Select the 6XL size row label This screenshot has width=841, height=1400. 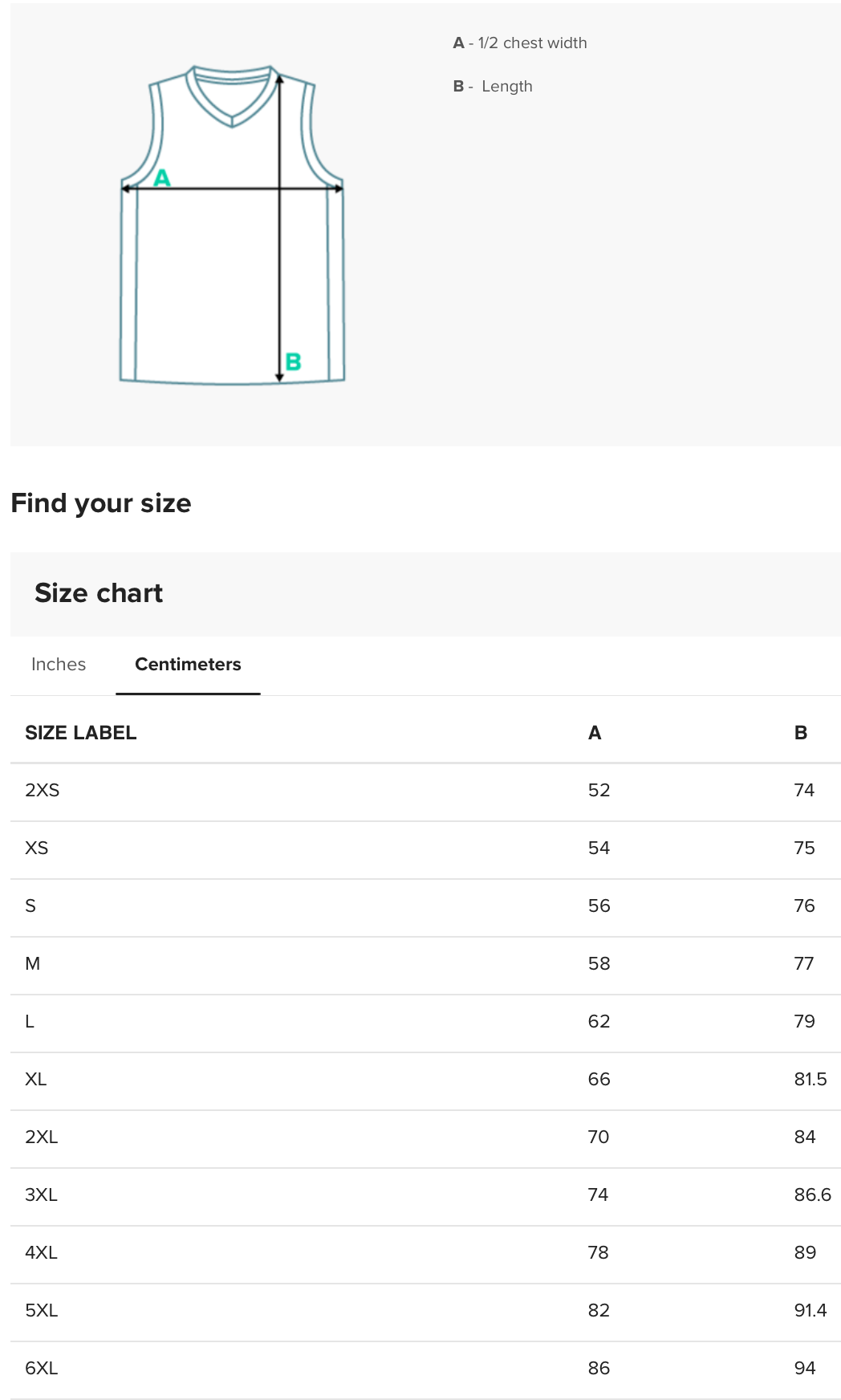click(x=42, y=1369)
